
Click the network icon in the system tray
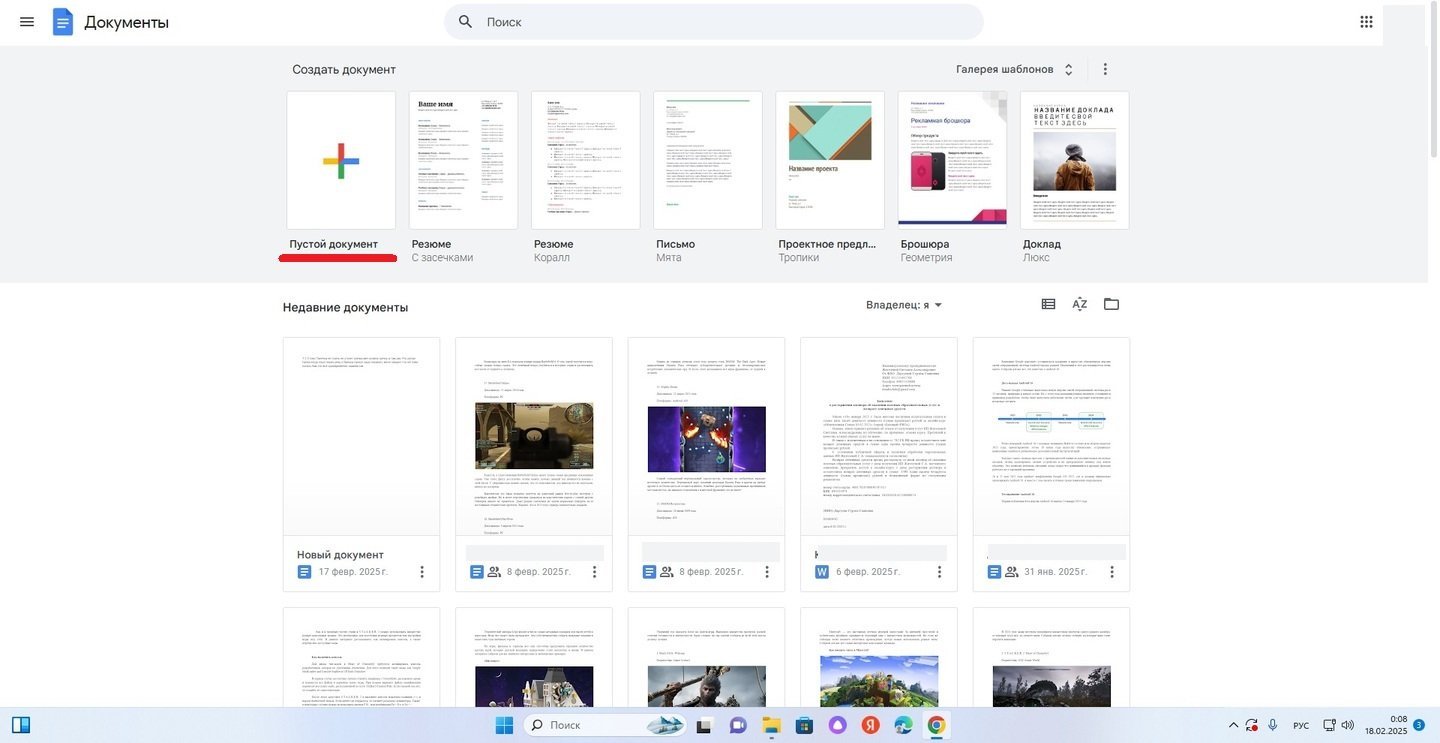coord(1328,725)
